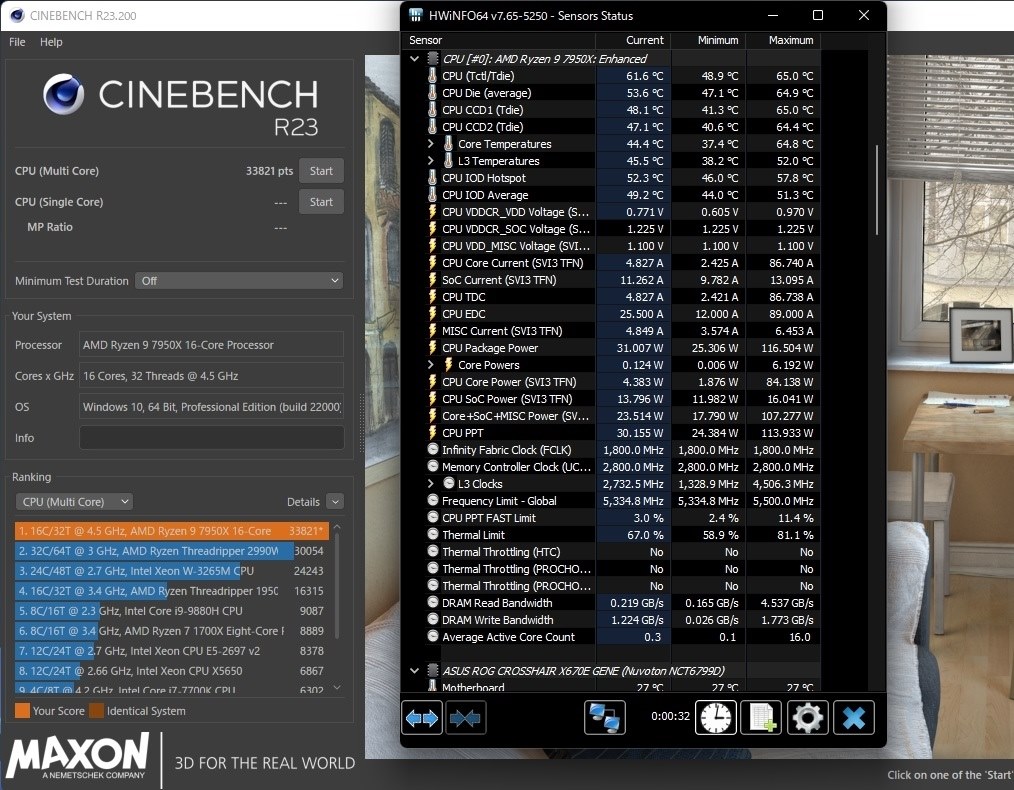Click the thermometer icon beside Motherboard row
Viewport: 1014px width, 790px height.
(x=433, y=686)
